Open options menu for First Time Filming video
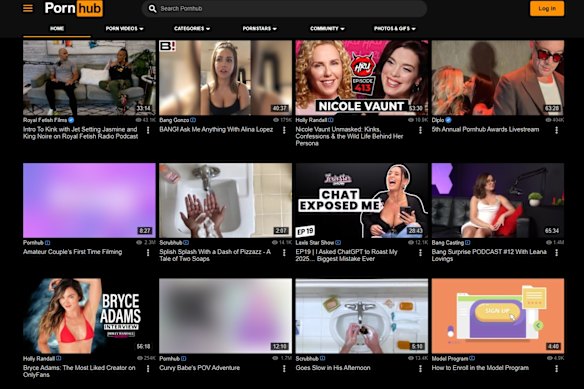 pos(148,253)
